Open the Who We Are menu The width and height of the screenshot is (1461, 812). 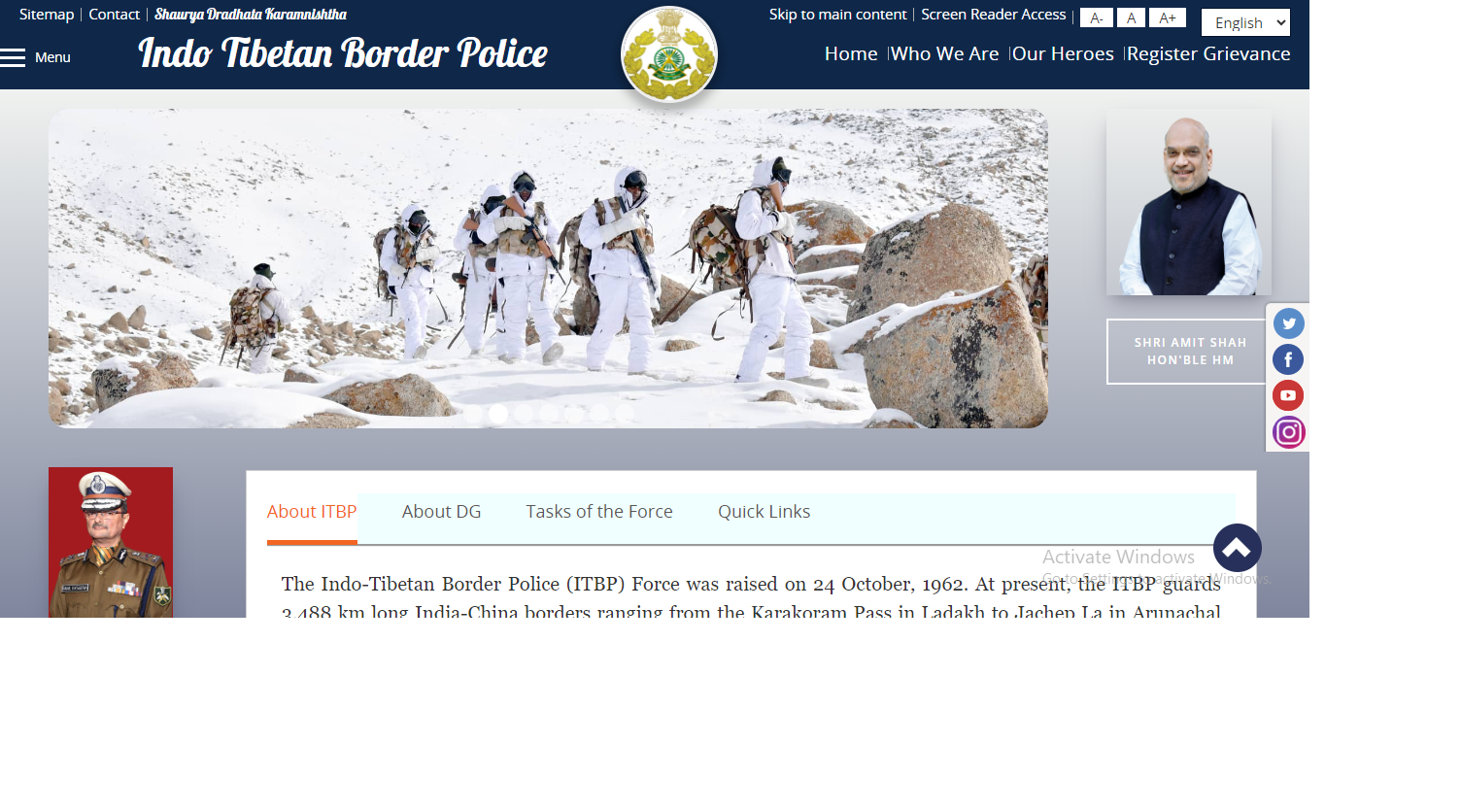[x=944, y=54]
